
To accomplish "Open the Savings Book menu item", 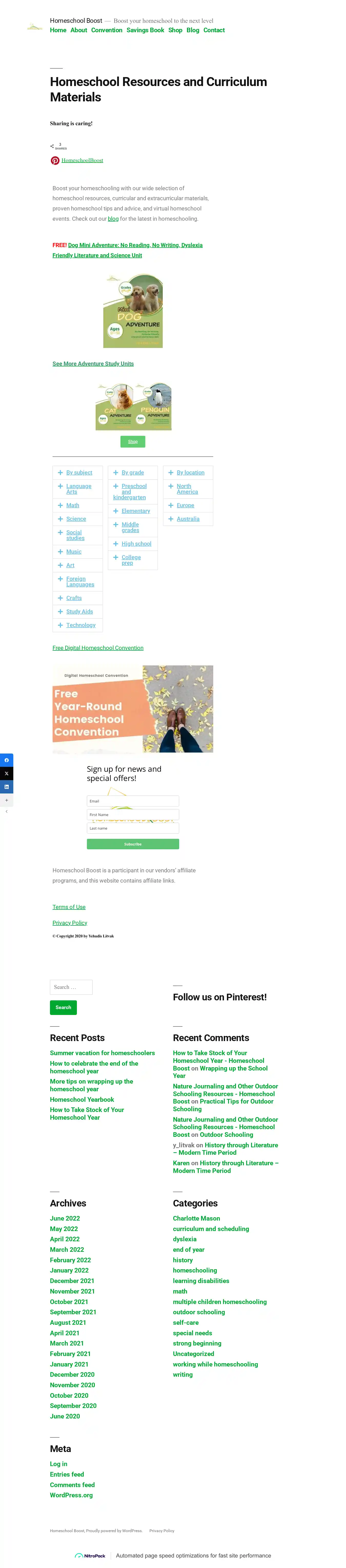I will (145, 30).
